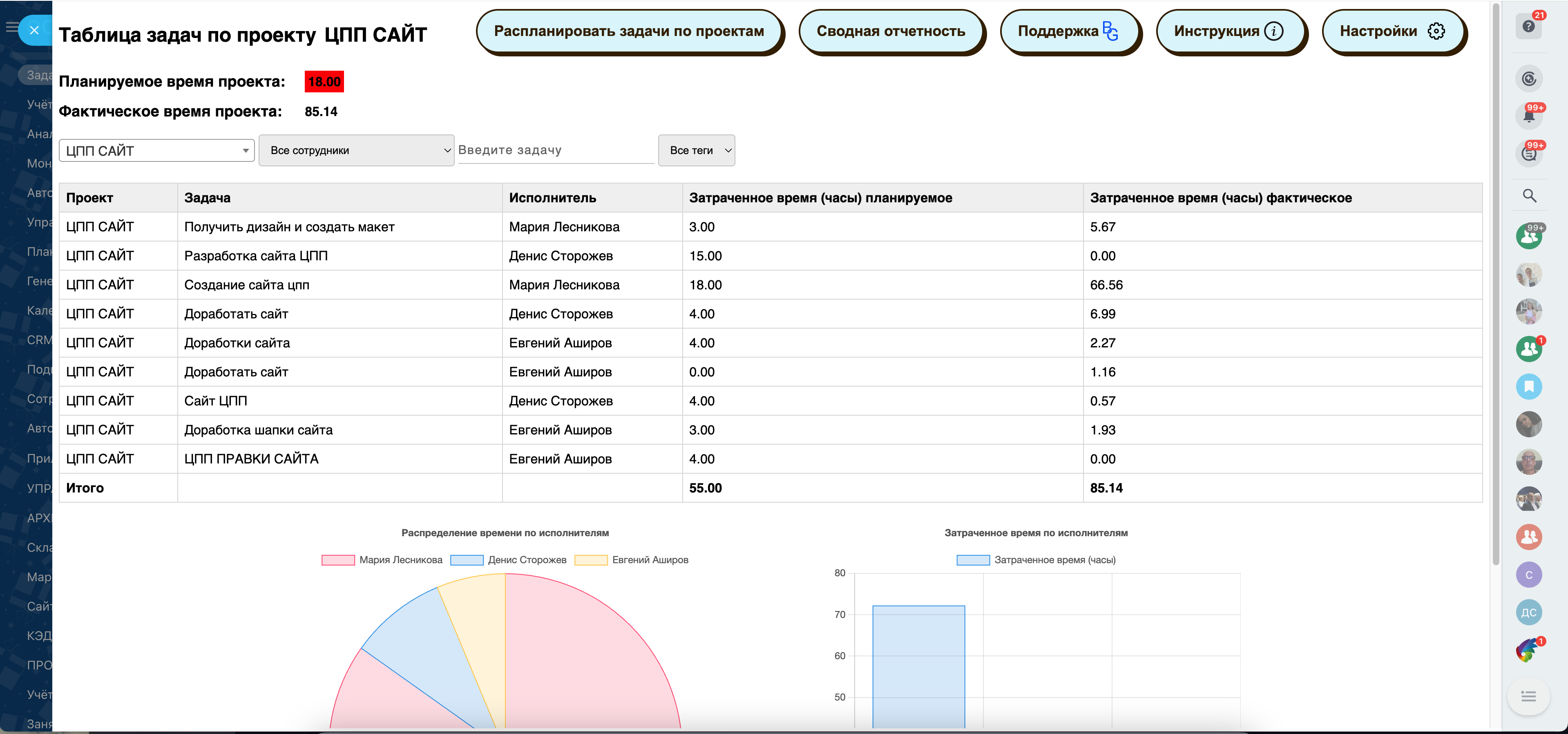Expand the Все теги dropdown
The image size is (1568, 734).
click(696, 150)
